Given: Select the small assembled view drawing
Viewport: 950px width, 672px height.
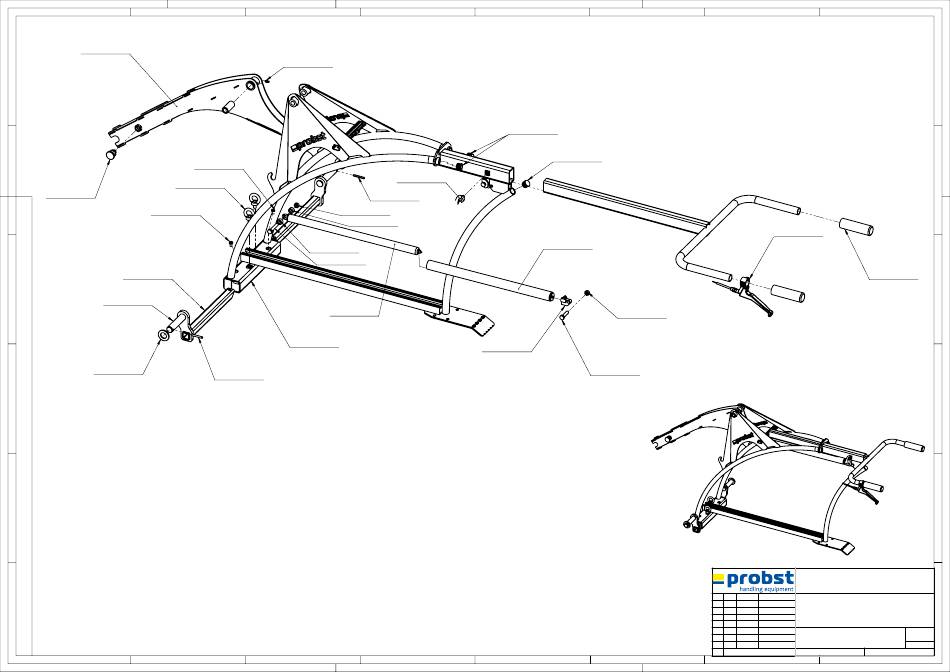Looking at the screenshot, I should point(788,479).
